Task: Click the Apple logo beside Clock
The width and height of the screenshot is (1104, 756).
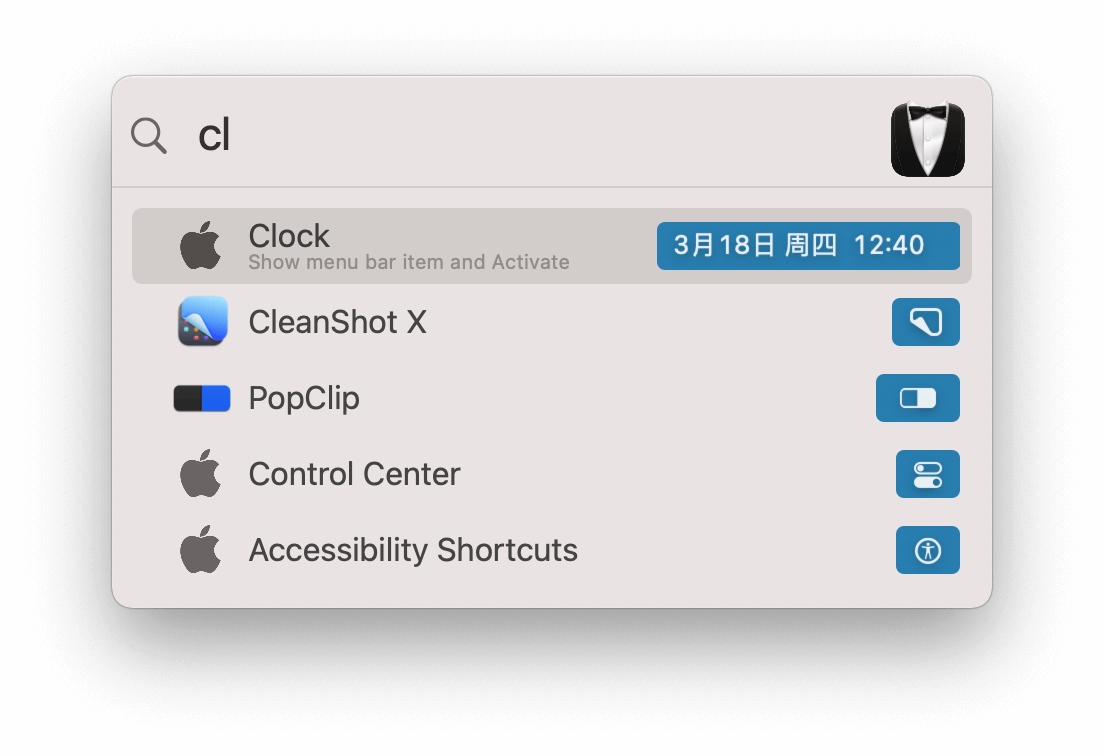Action: (201, 246)
